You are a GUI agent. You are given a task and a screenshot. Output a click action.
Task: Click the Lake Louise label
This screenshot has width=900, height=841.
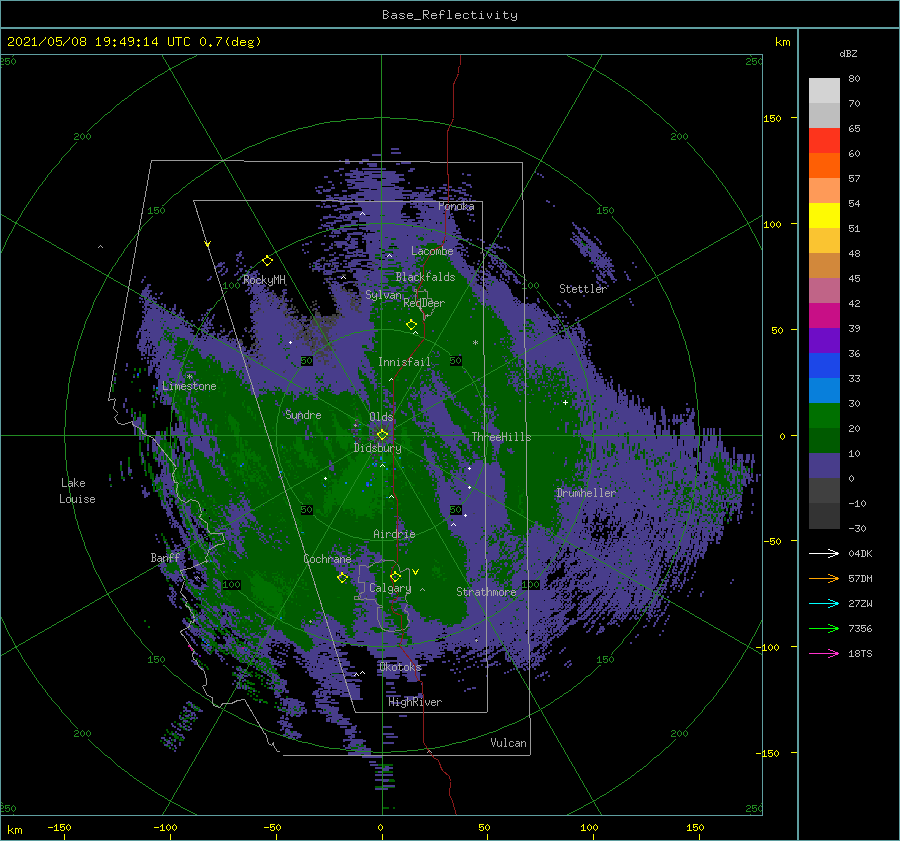(x=77, y=491)
